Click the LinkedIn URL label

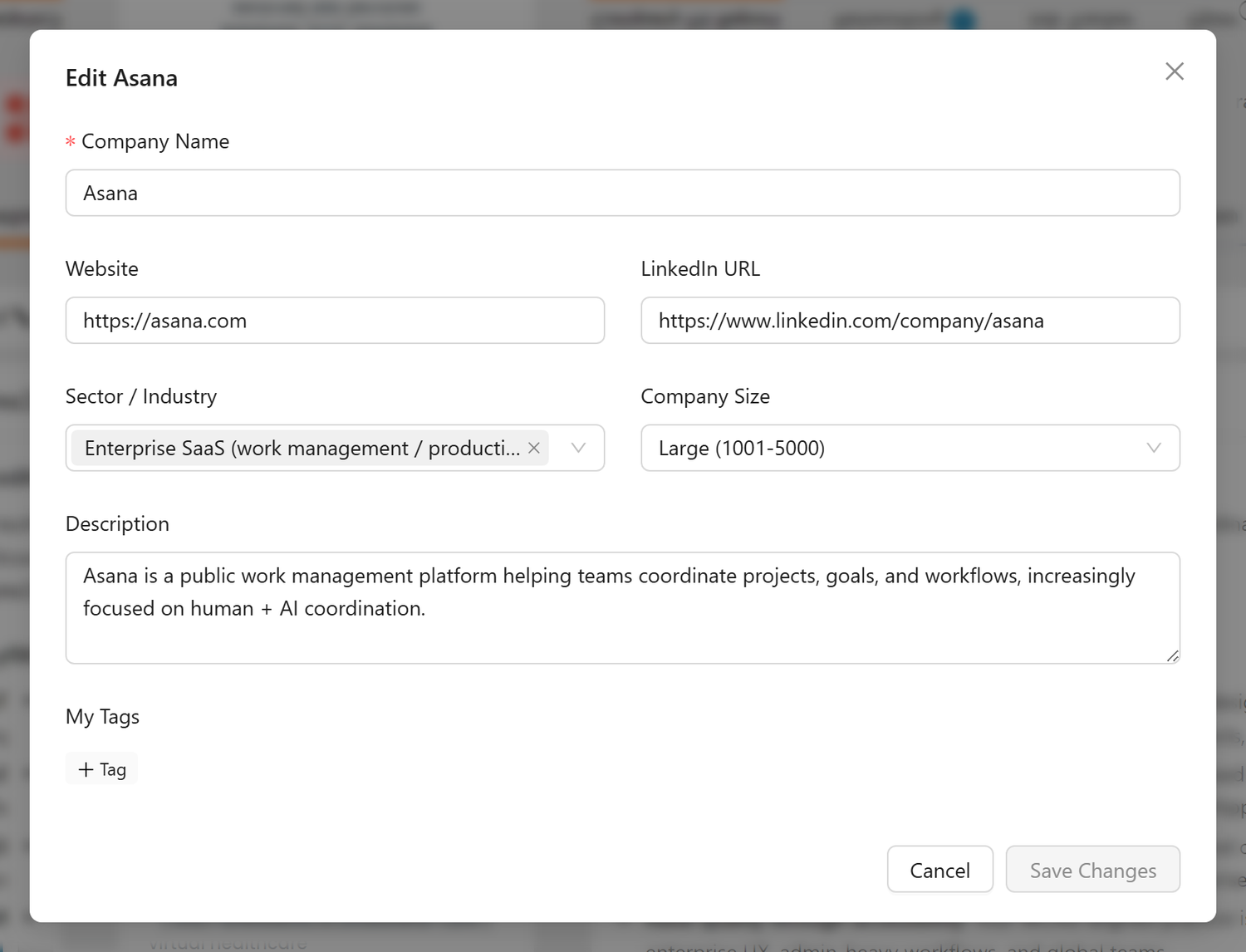(700, 269)
